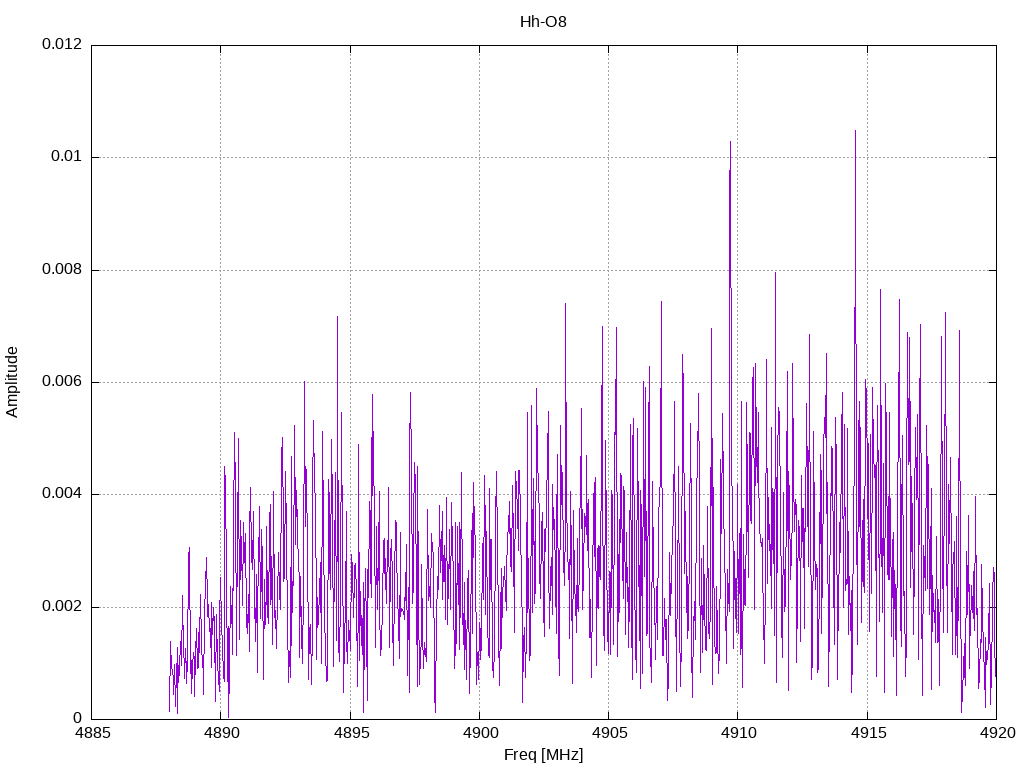The width and height of the screenshot is (1024, 768).
Task: Click the 4885 x-axis tick label
Action: point(92,733)
